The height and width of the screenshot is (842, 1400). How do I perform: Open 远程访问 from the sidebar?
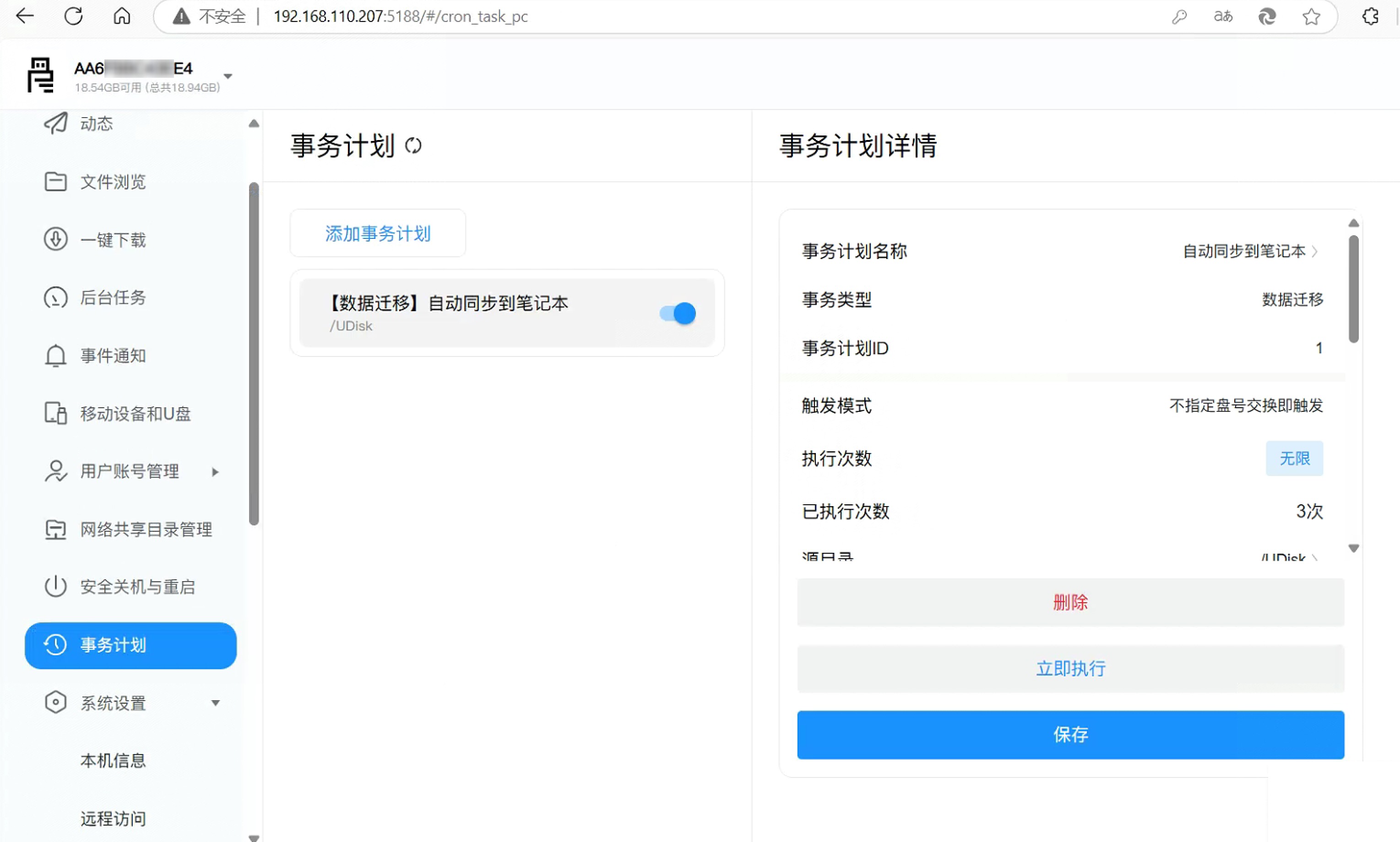point(113,819)
